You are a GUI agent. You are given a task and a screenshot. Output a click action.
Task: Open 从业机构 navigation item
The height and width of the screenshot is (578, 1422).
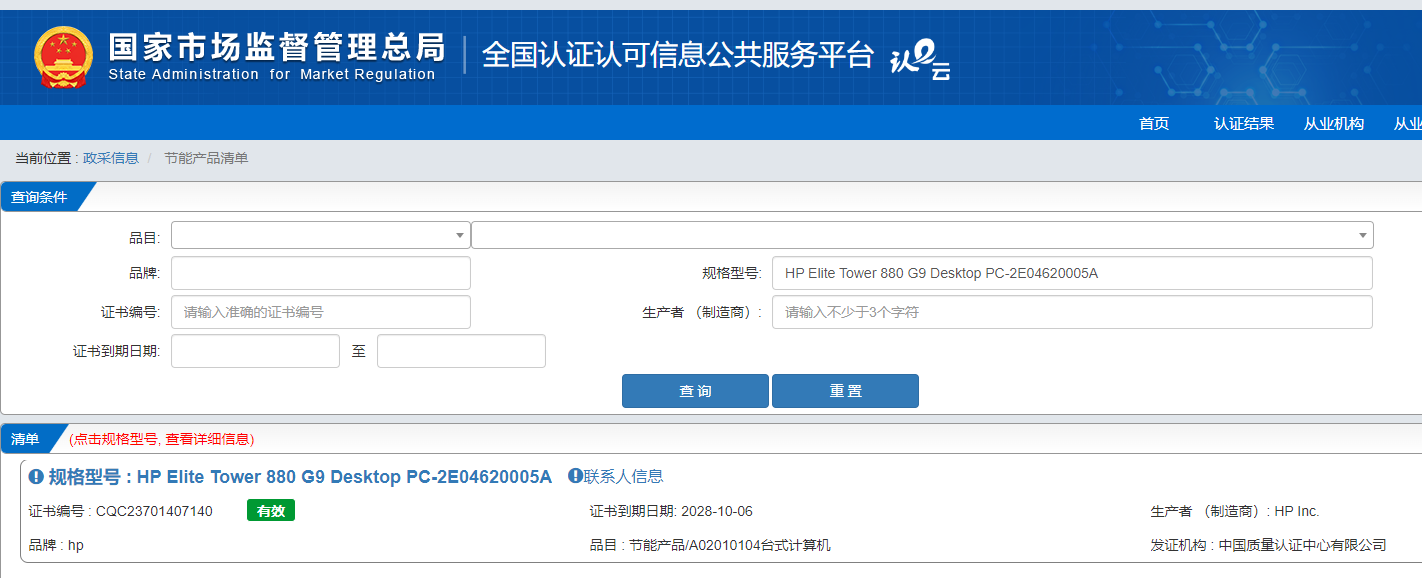(x=1334, y=123)
